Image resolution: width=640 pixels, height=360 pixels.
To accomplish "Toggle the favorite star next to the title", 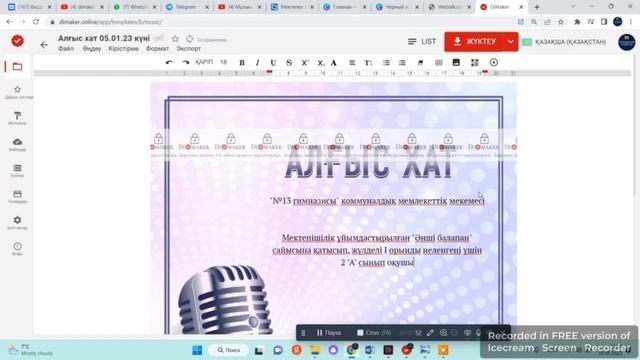I will click(x=175, y=39).
